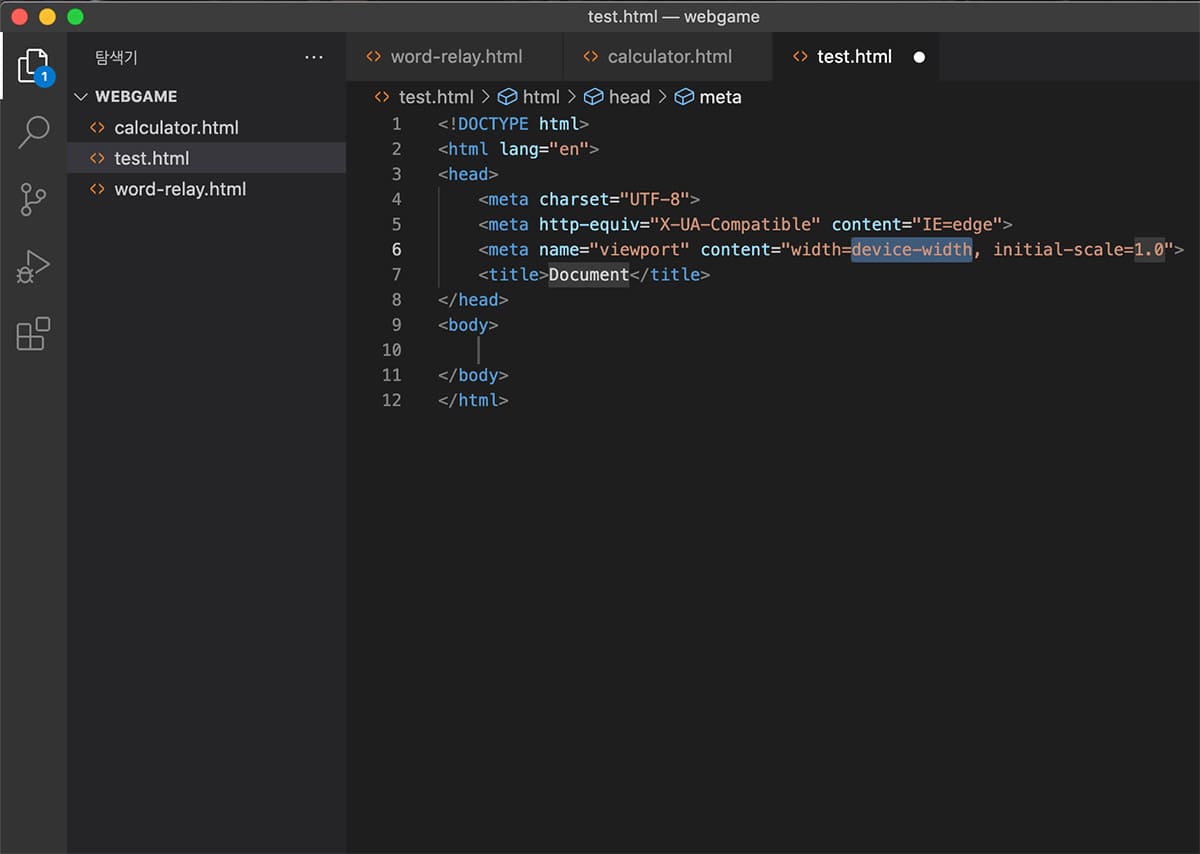This screenshot has width=1200, height=854.
Task: Collapse the WEBGAME folder in Explorer
Action: (80, 96)
